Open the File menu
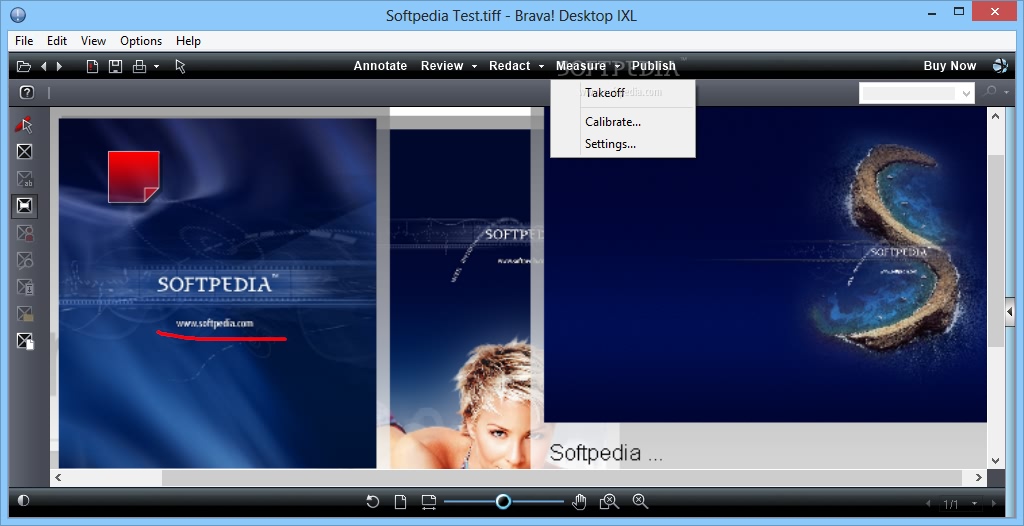 pyautogui.click(x=24, y=41)
